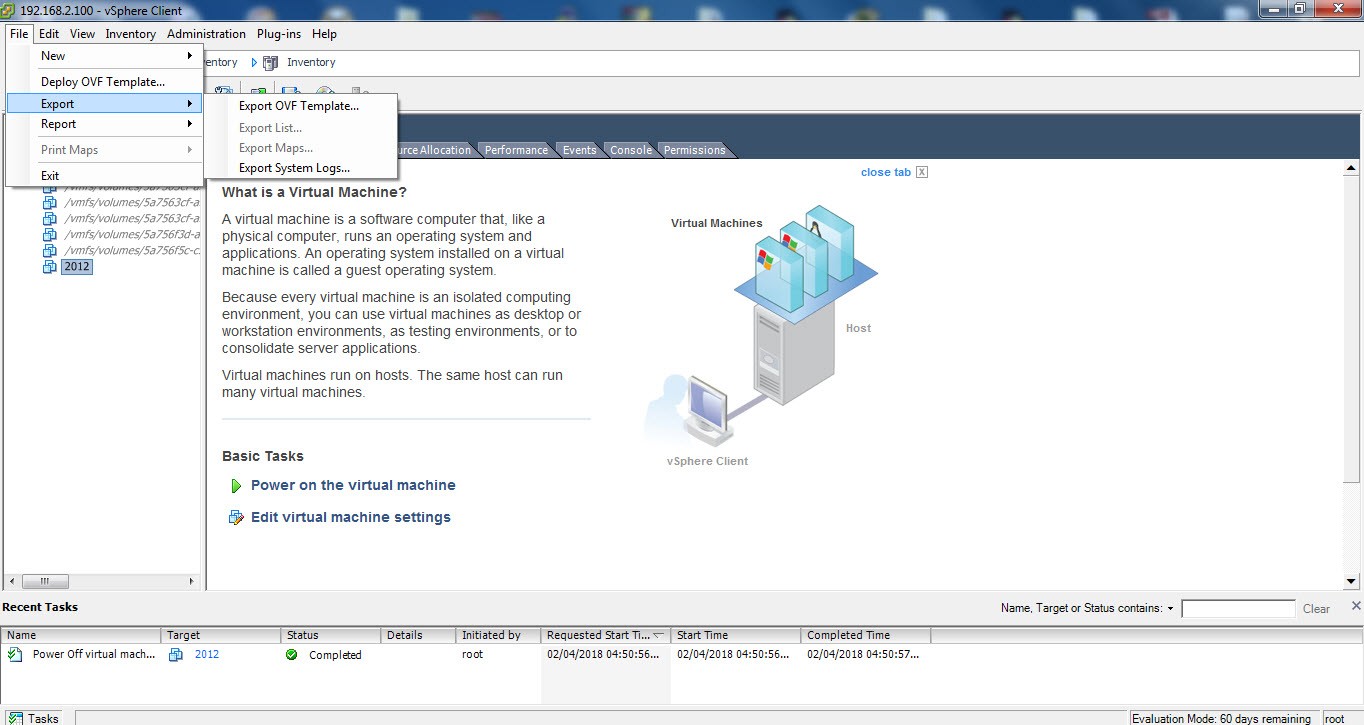The width and height of the screenshot is (1364, 725).
Task: Switch to the Permissions tab
Action: click(x=694, y=150)
